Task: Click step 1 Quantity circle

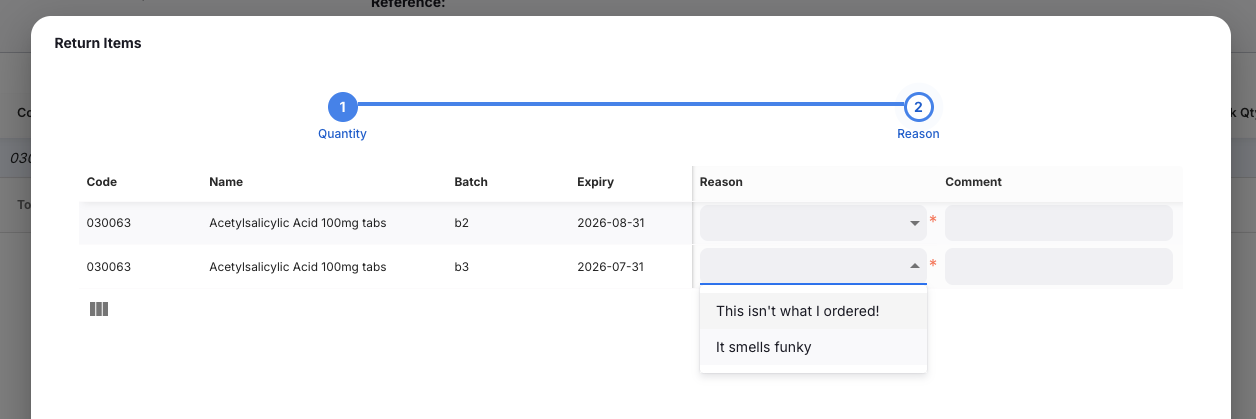Action: 342,106
